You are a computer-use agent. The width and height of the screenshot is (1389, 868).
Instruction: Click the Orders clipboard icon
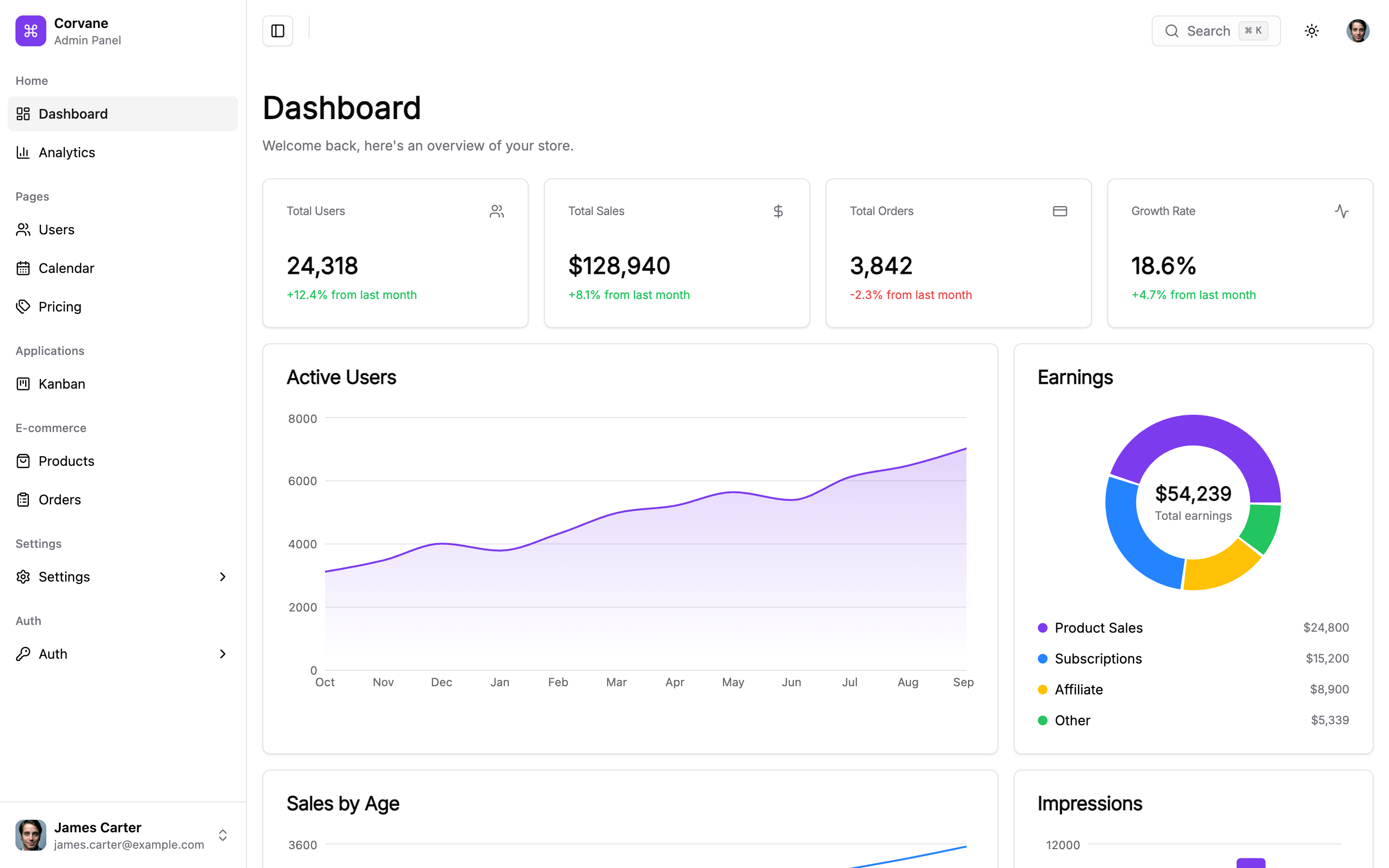pos(23,500)
